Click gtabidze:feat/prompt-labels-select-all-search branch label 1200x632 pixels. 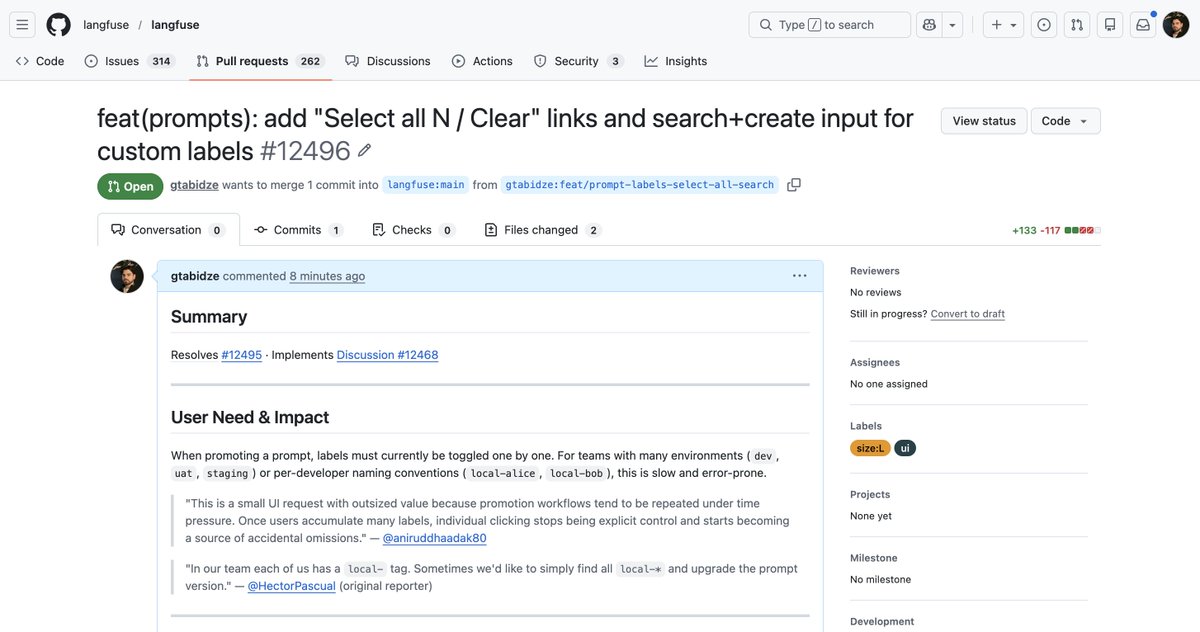coord(640,185)
